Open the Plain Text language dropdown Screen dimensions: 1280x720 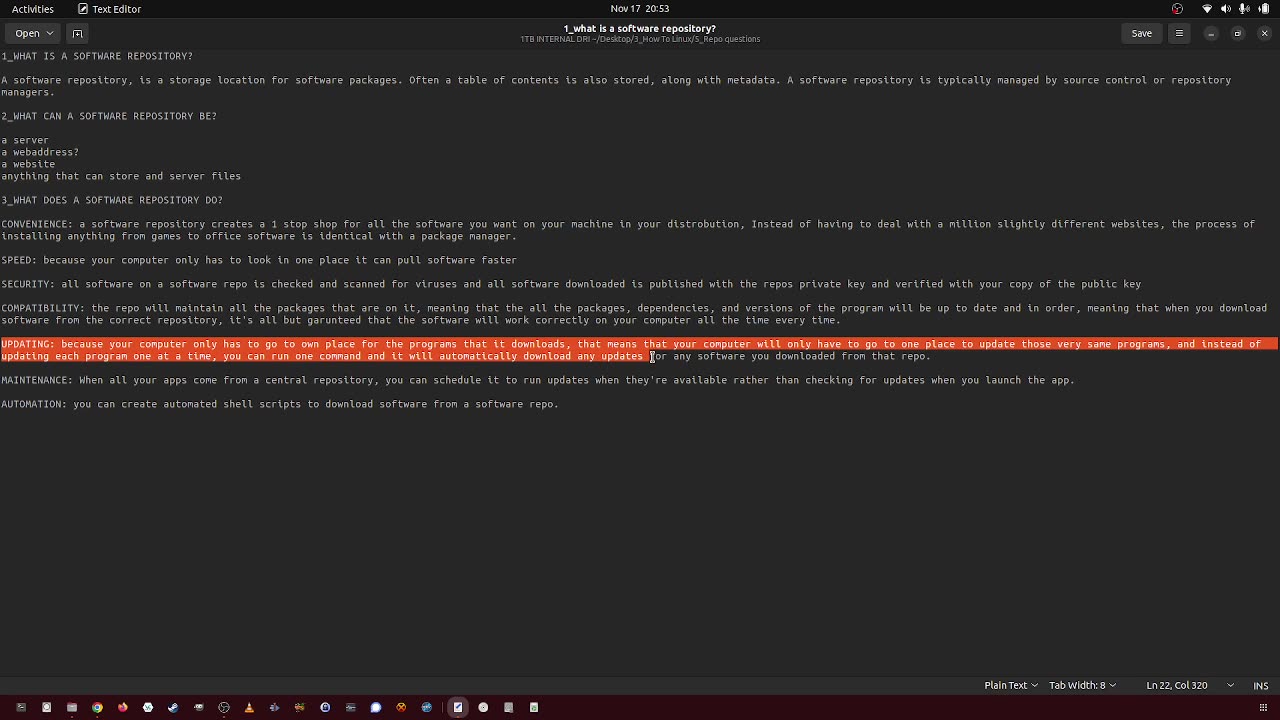click(x=1011, y=686)
